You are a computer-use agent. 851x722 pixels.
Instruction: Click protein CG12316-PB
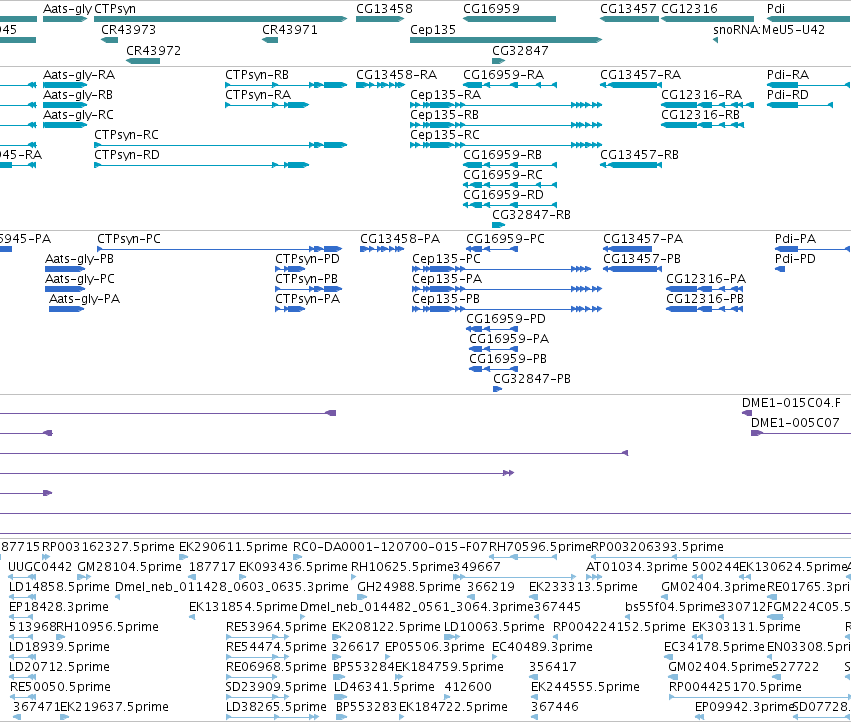[x=704, y=309]
